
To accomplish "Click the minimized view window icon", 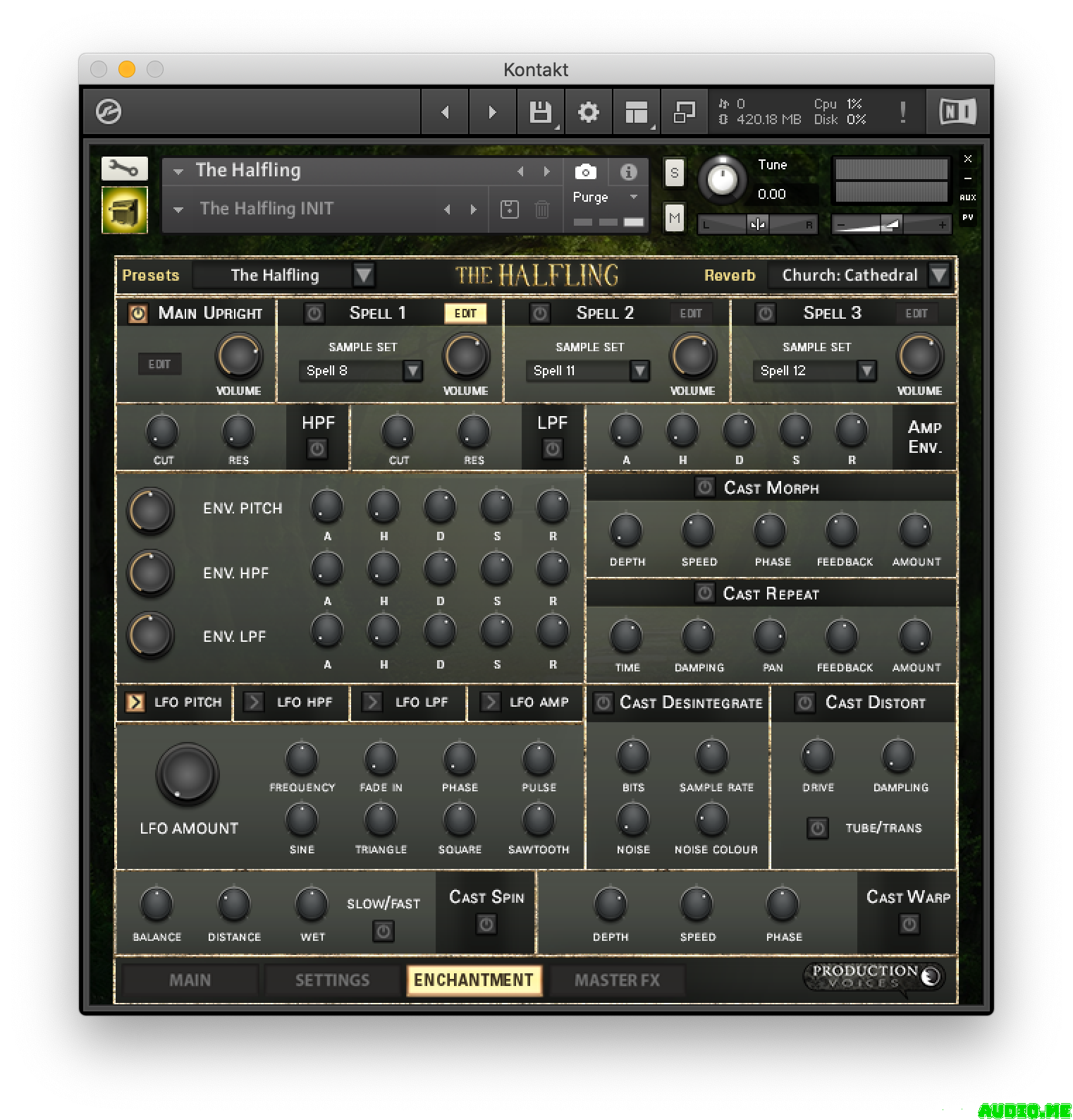I will coord(684,111).
